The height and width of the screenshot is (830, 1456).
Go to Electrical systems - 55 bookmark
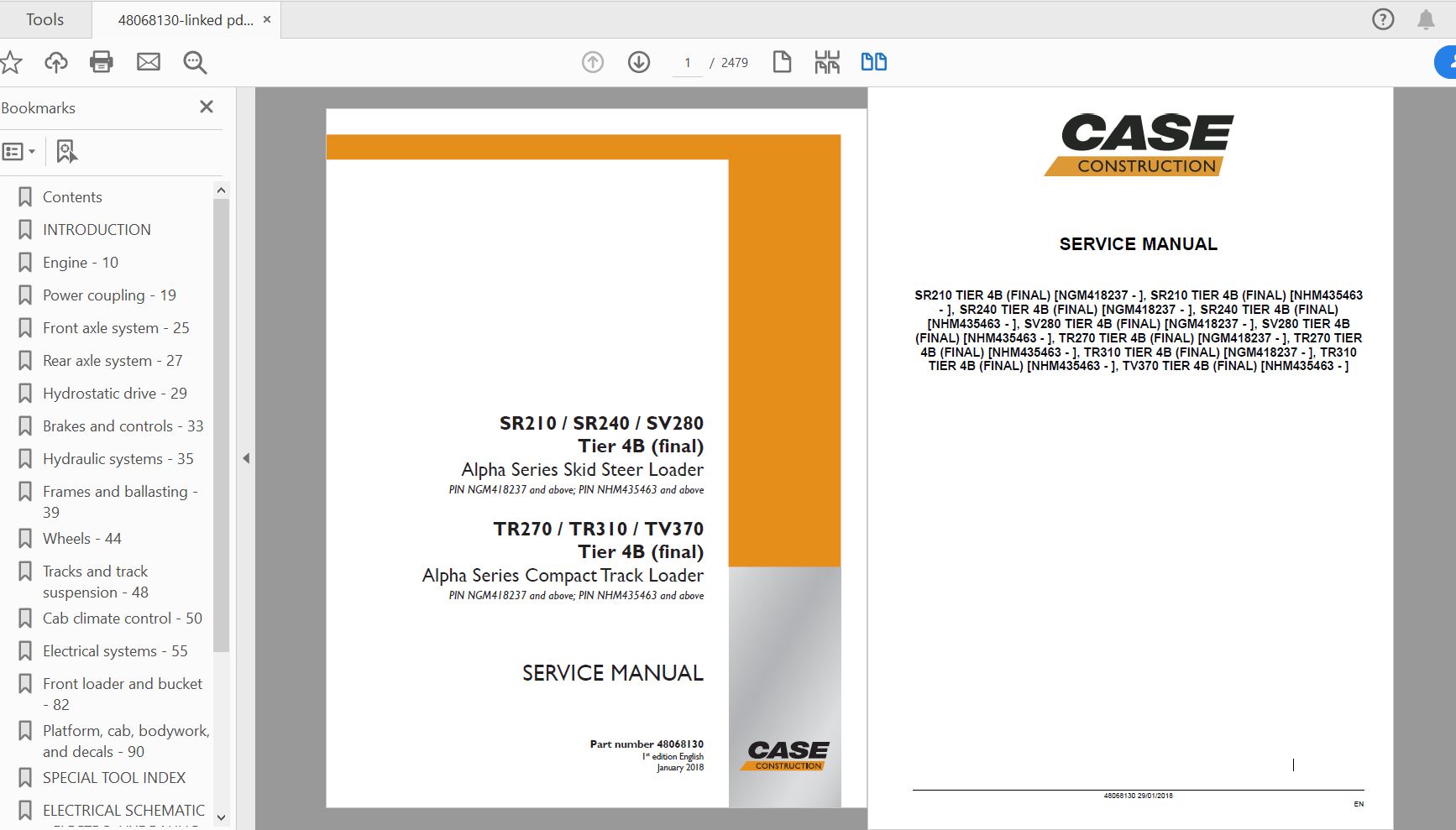[x=115, y=651]
